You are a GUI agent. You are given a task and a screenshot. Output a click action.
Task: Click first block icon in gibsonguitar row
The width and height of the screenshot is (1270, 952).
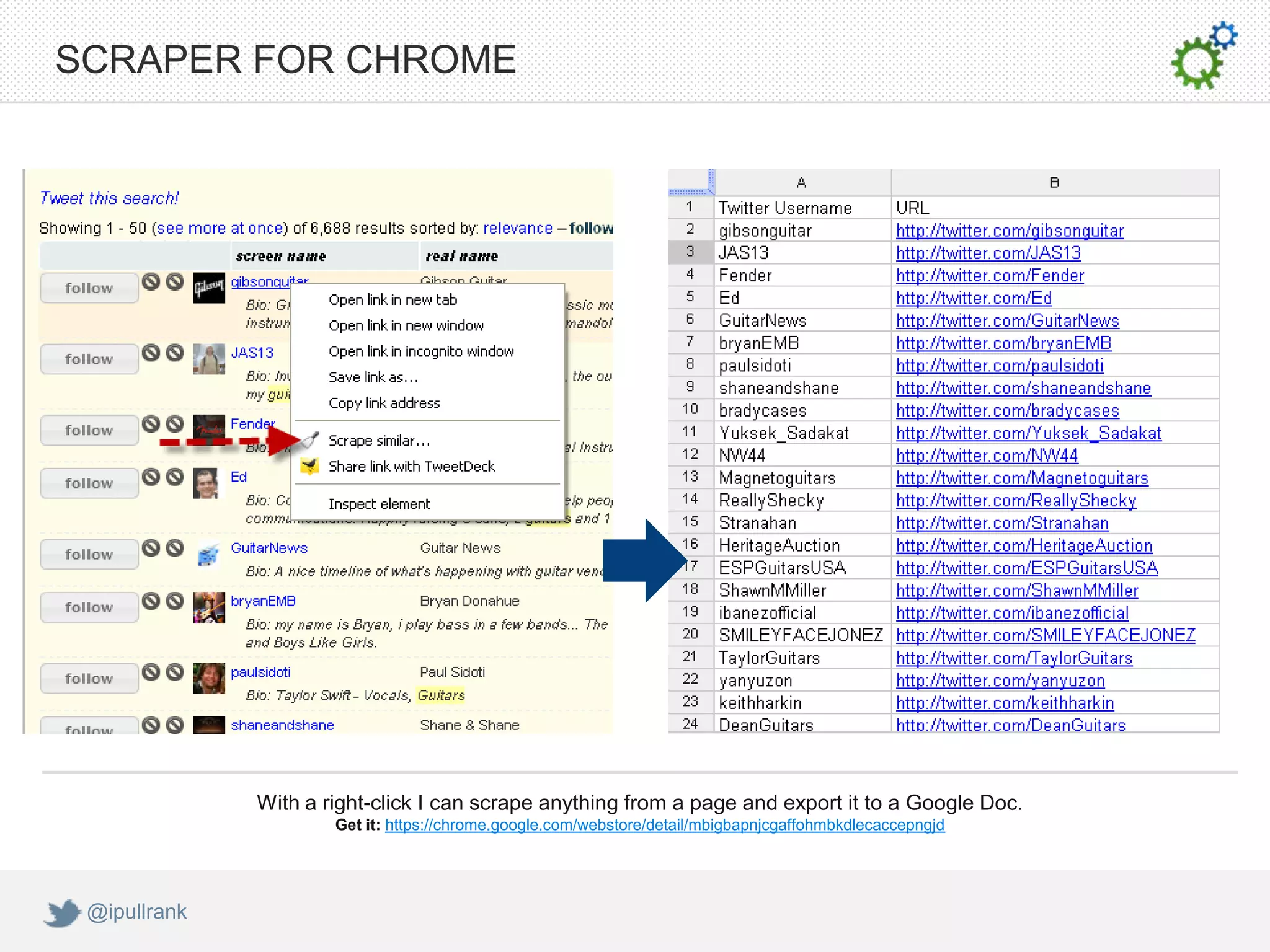coord(151,281)
